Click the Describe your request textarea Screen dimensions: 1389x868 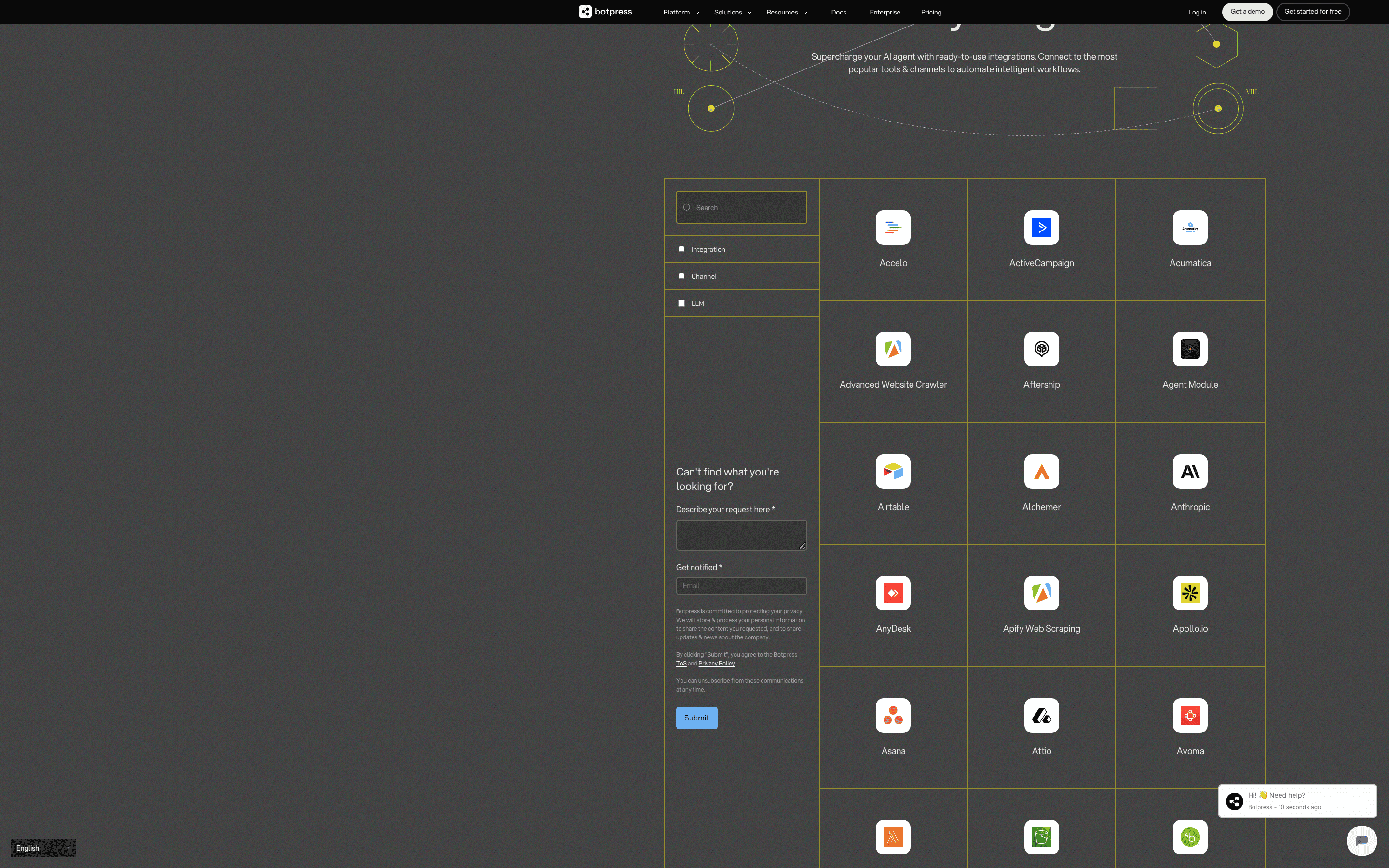pos(741,535)
